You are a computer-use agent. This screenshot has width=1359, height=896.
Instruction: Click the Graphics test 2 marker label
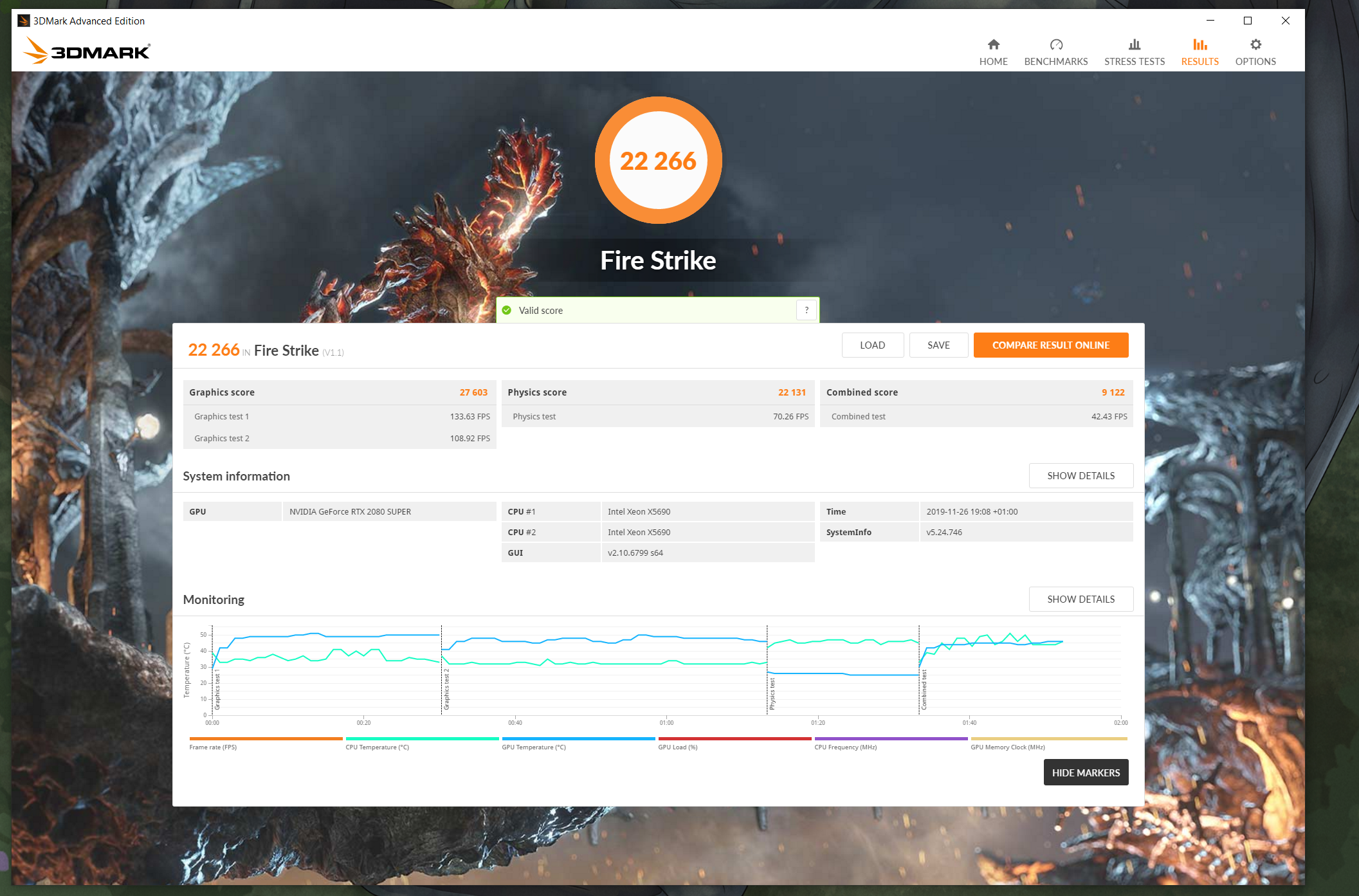(446, 690)
